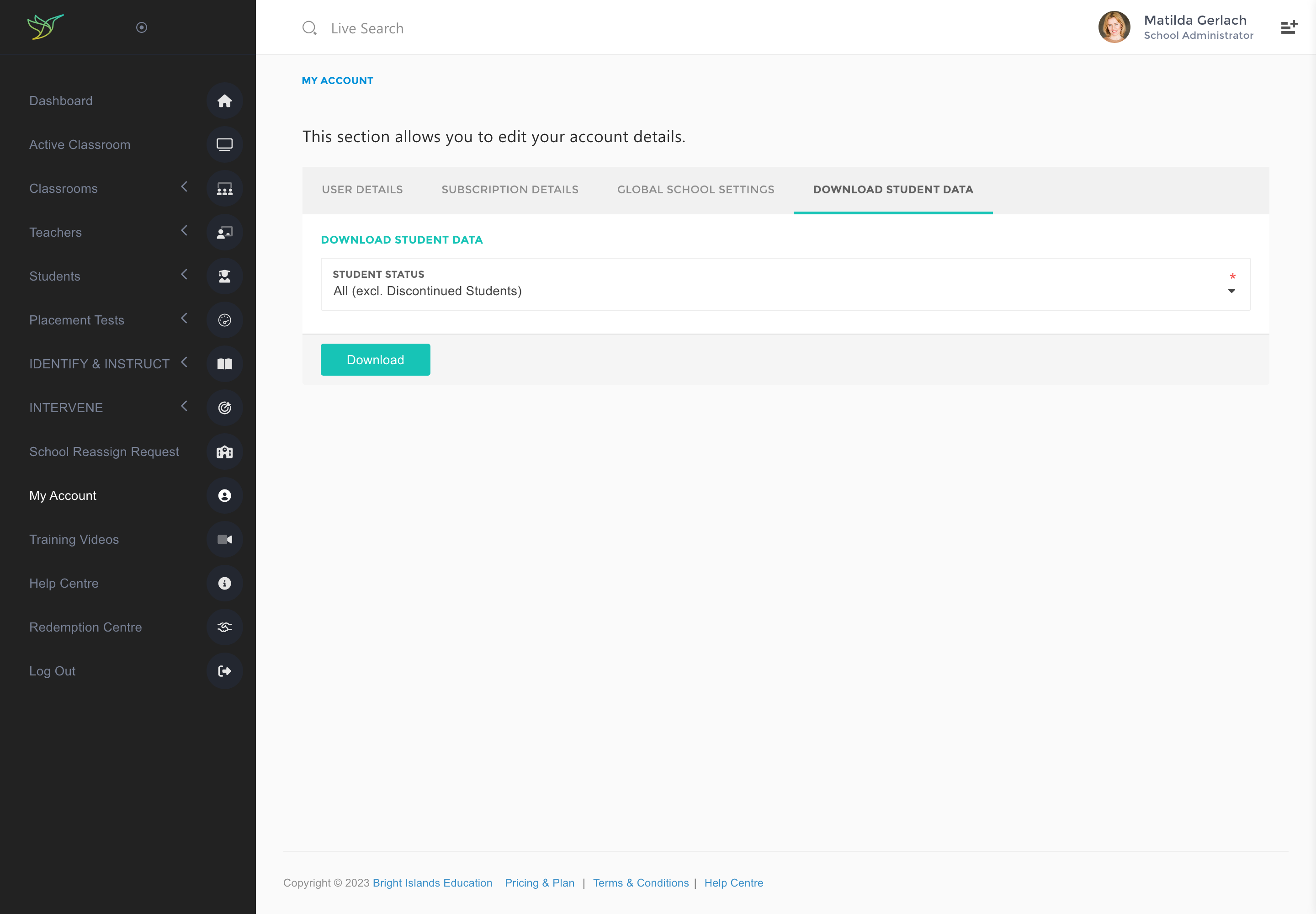This screenshot has height=914, width=1316.
Task: Expand the INTERVENE menu chevron
Action: tap(185, 406)
